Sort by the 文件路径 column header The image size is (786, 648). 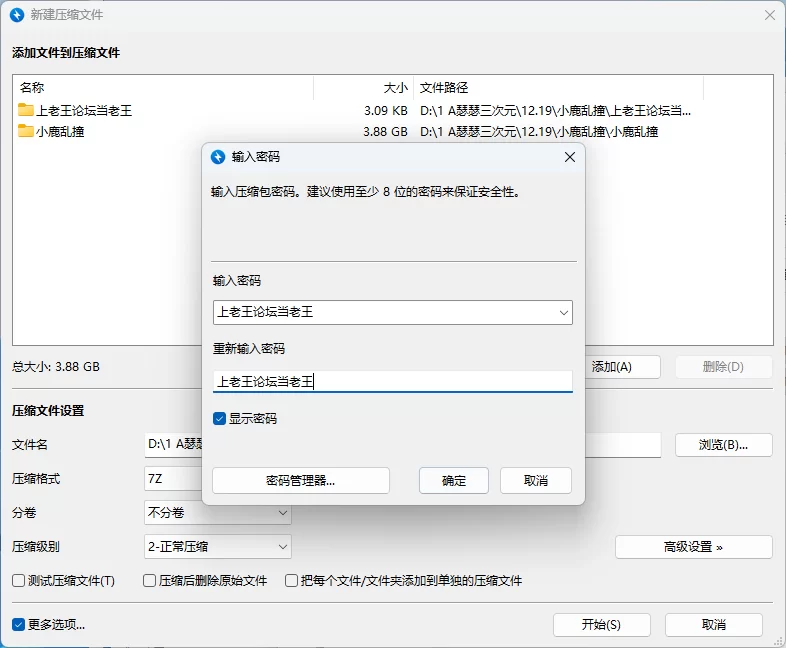pos(558,88)
